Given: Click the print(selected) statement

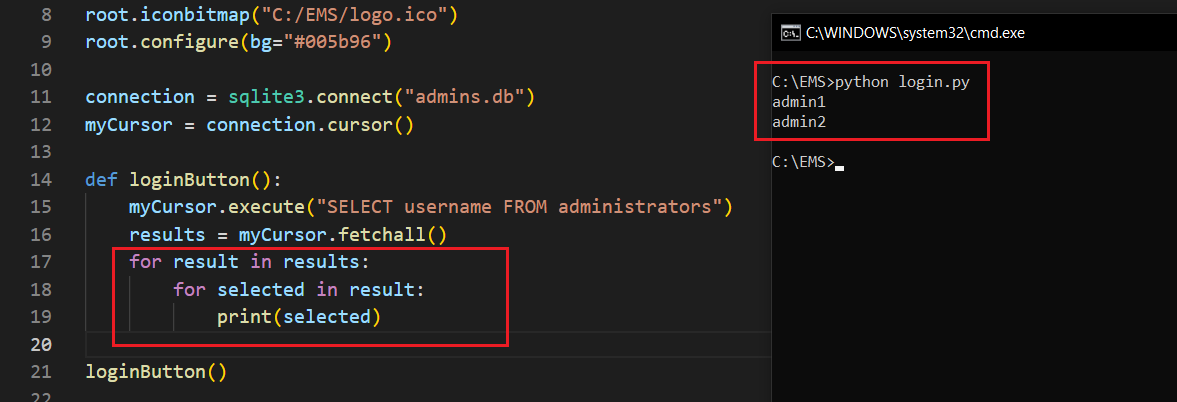Looking at the screenshot, I should [x=299, y=317].
